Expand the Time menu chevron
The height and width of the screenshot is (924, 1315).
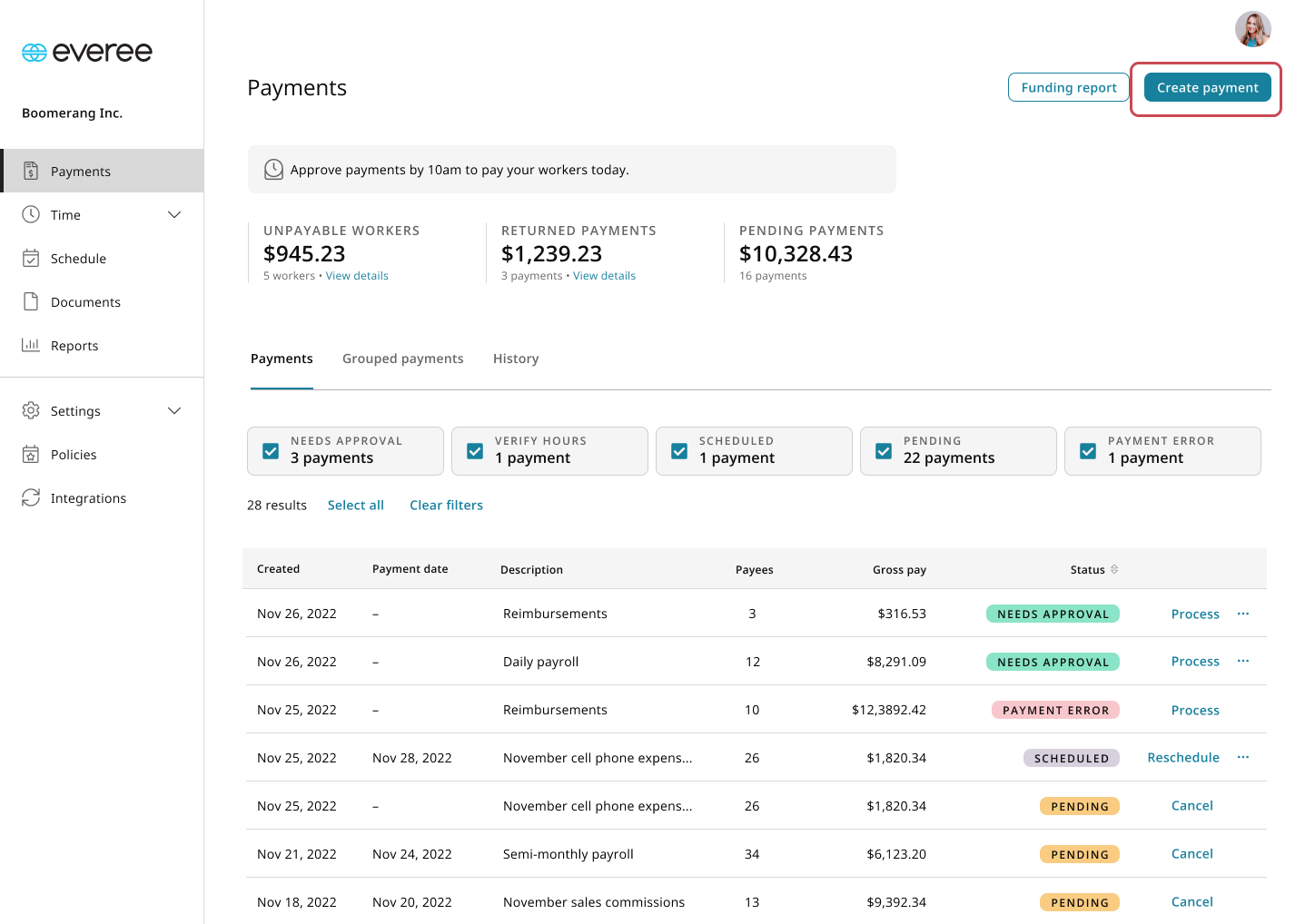click(174, 214)
